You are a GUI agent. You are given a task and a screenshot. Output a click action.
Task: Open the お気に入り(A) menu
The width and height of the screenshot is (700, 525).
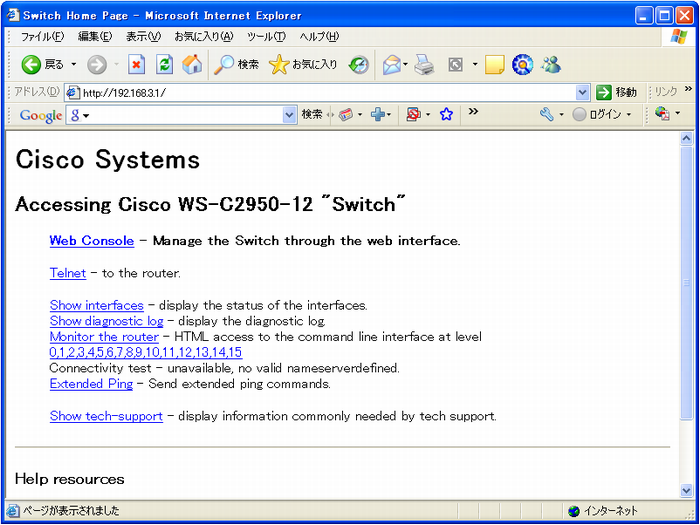(204, 37)
